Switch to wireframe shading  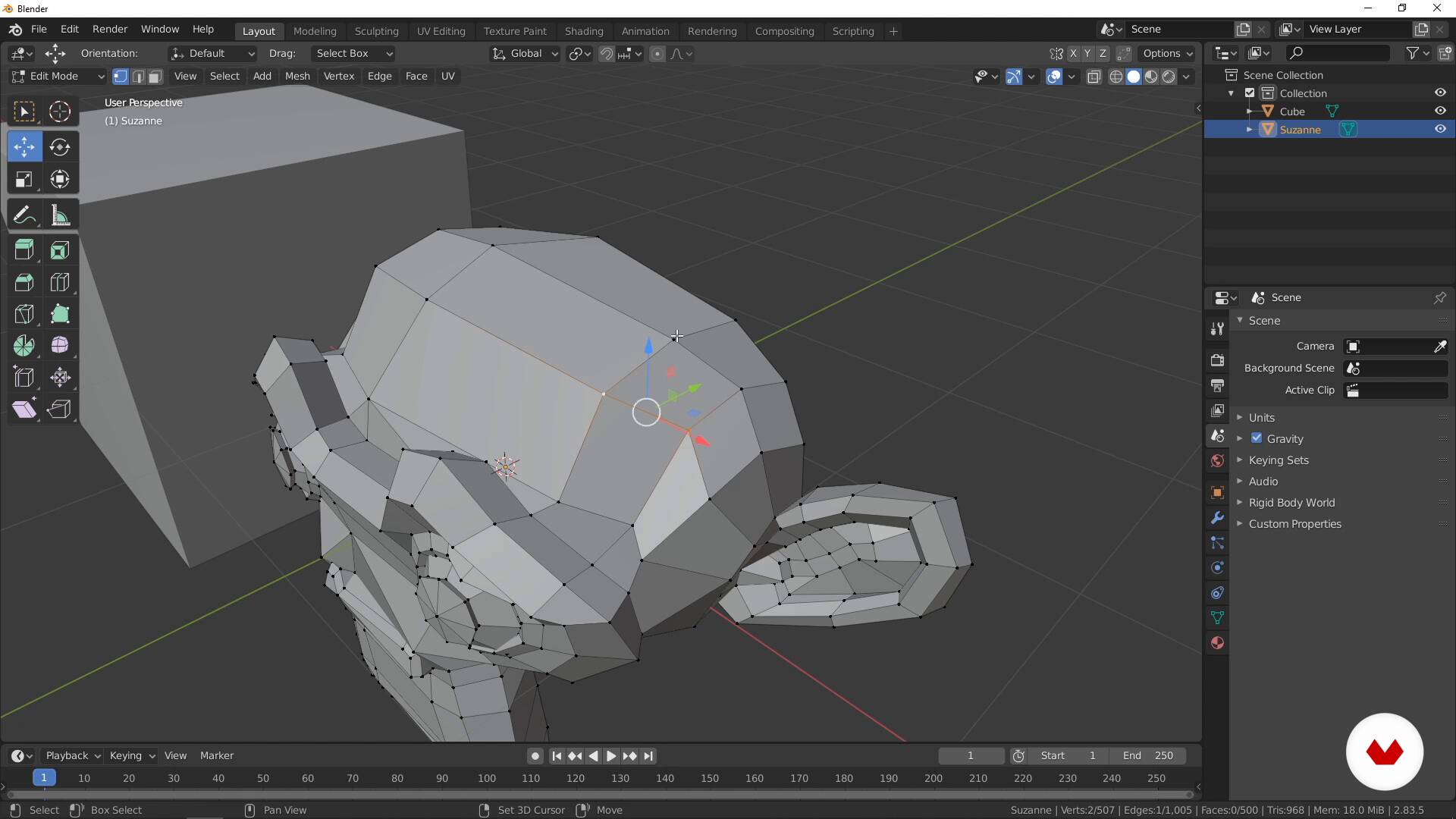coord(1116,77)
